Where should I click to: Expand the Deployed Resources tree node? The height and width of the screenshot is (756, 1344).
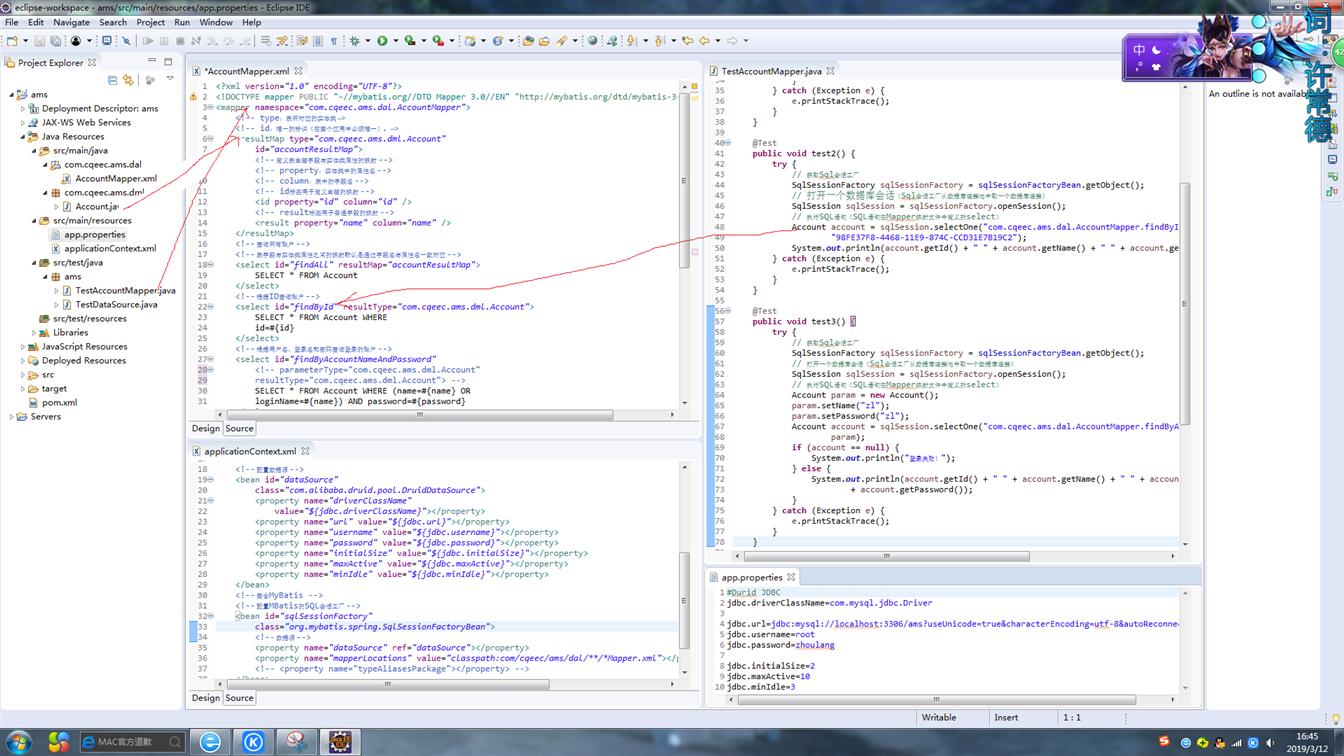tap(23, 361)
